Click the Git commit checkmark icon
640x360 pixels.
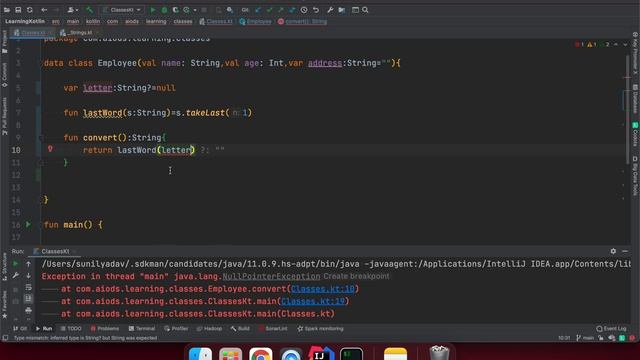coord(269,10)
